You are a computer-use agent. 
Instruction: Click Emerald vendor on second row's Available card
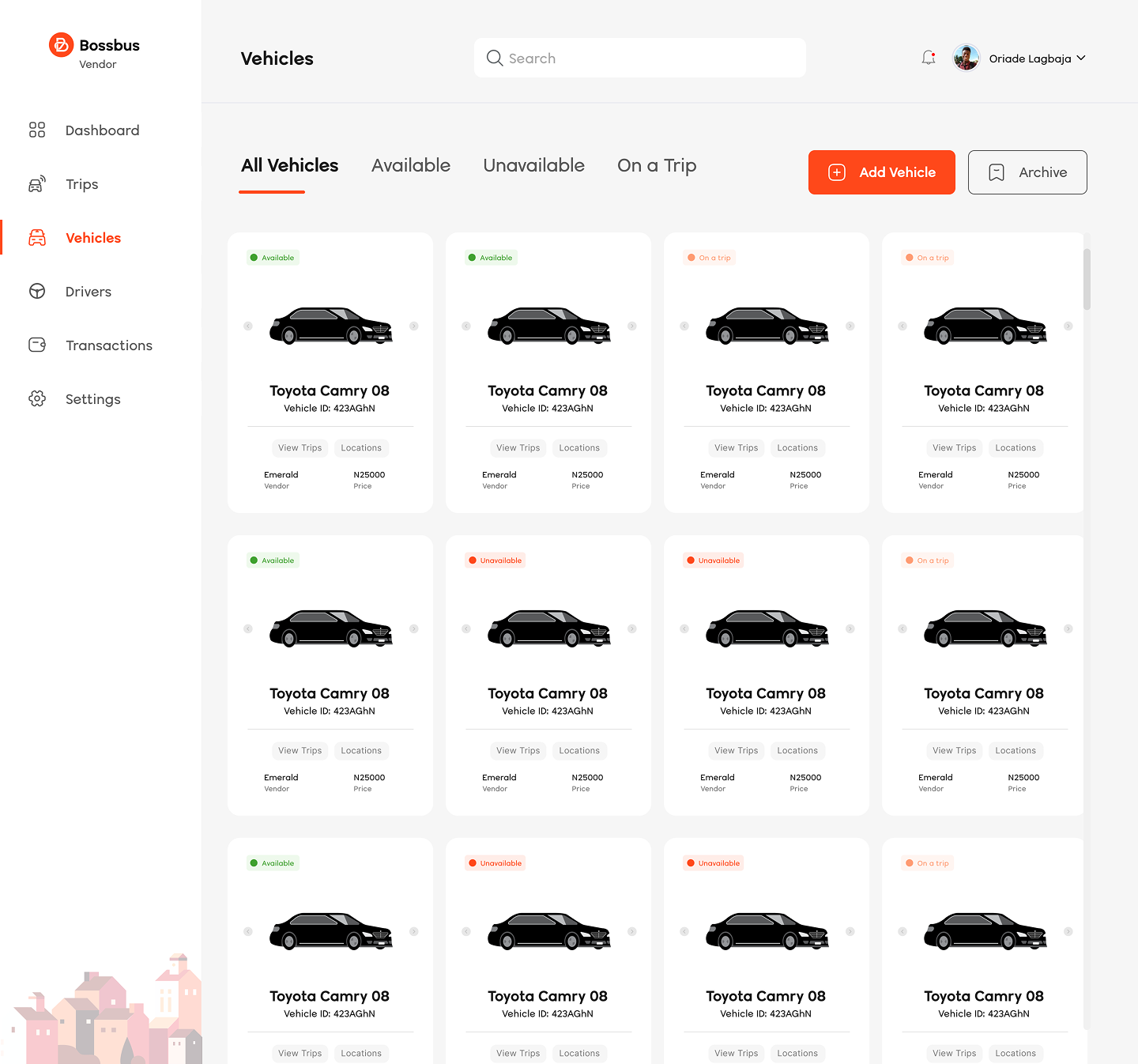tap(281, 778)
